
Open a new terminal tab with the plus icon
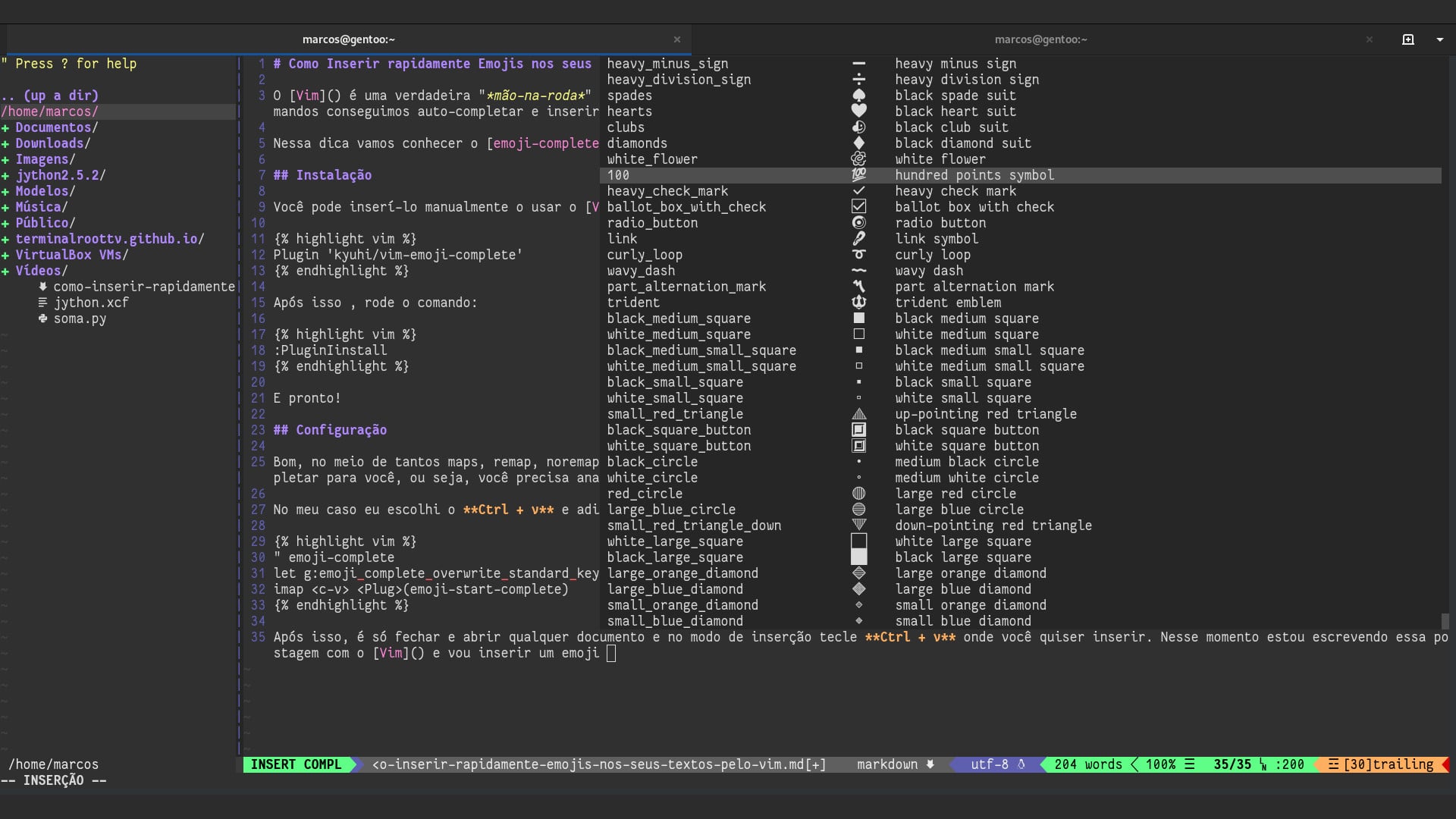(x=1409, y=39)
